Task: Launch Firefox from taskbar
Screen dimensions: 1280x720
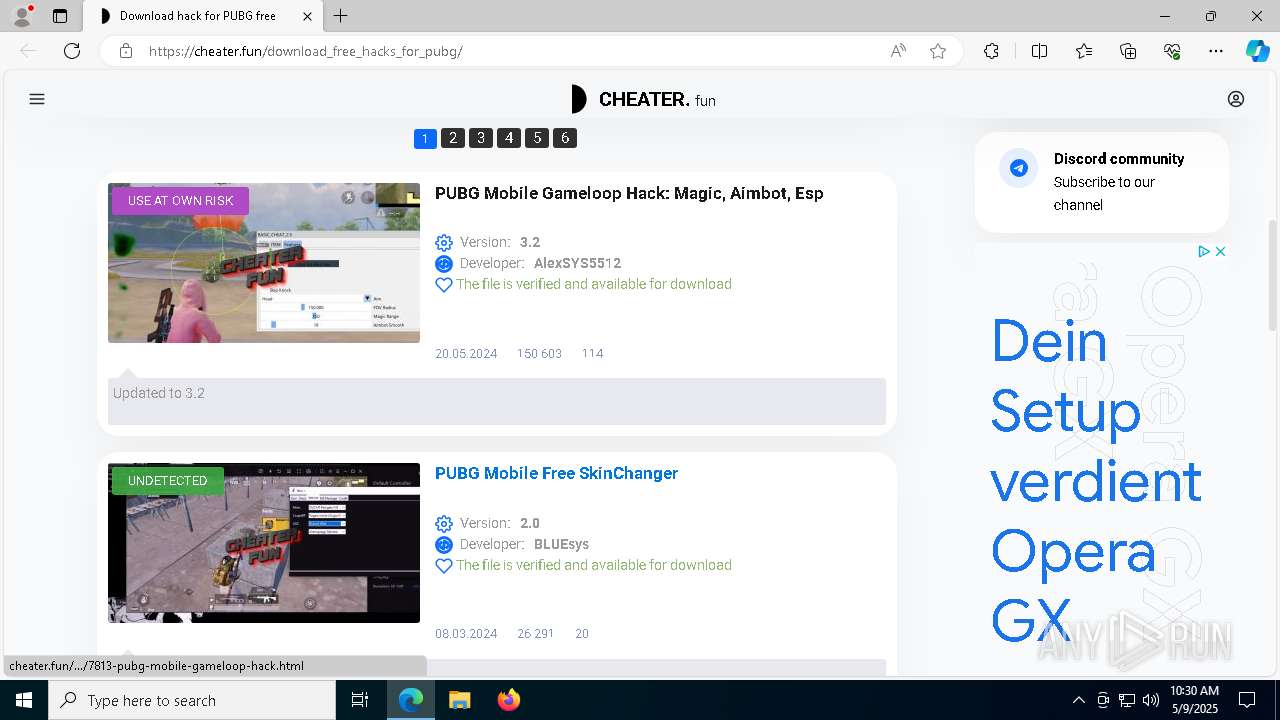Action: [508, 700]
